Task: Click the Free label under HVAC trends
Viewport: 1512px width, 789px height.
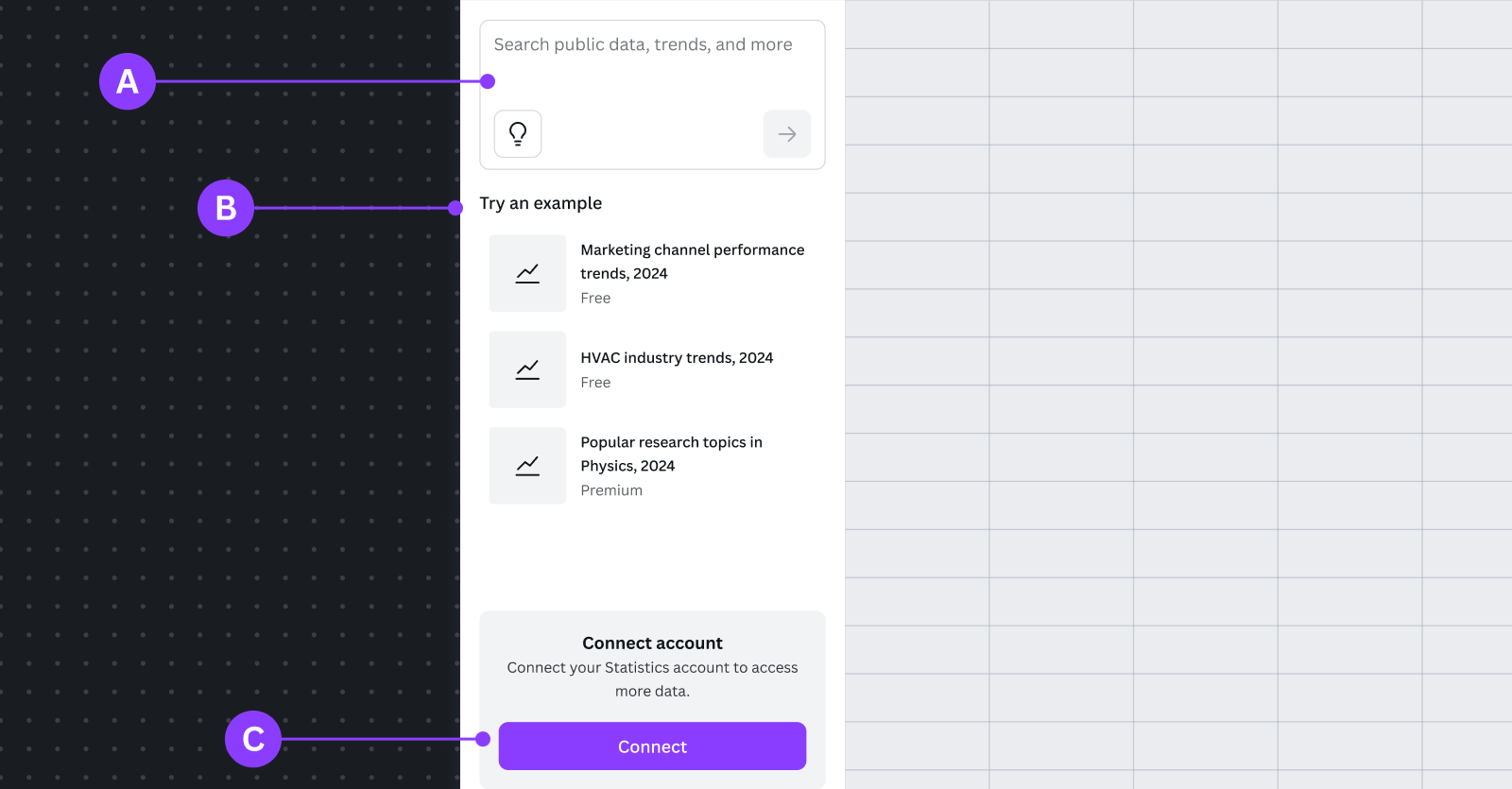Action: 595,383
